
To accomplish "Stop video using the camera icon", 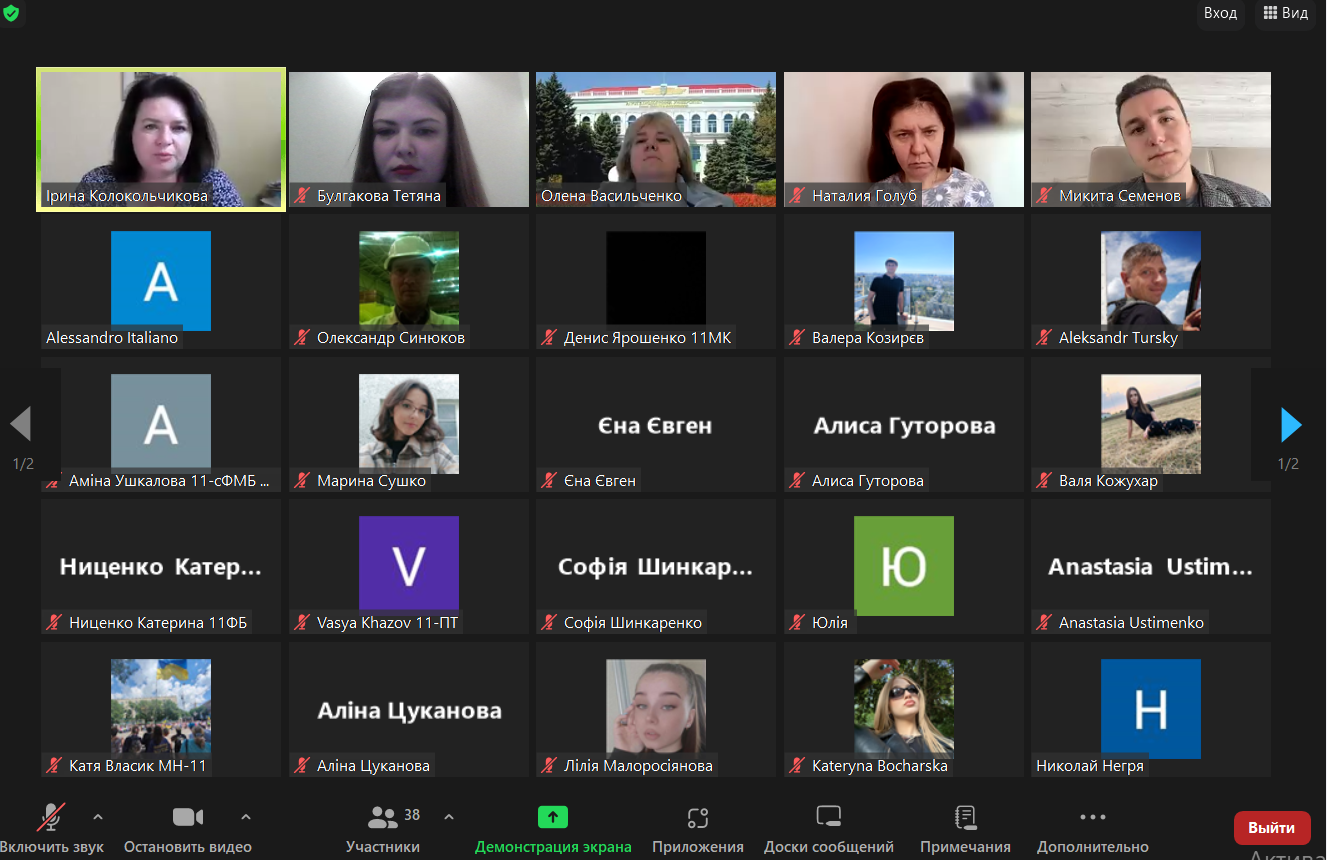I will coord(188,817).
